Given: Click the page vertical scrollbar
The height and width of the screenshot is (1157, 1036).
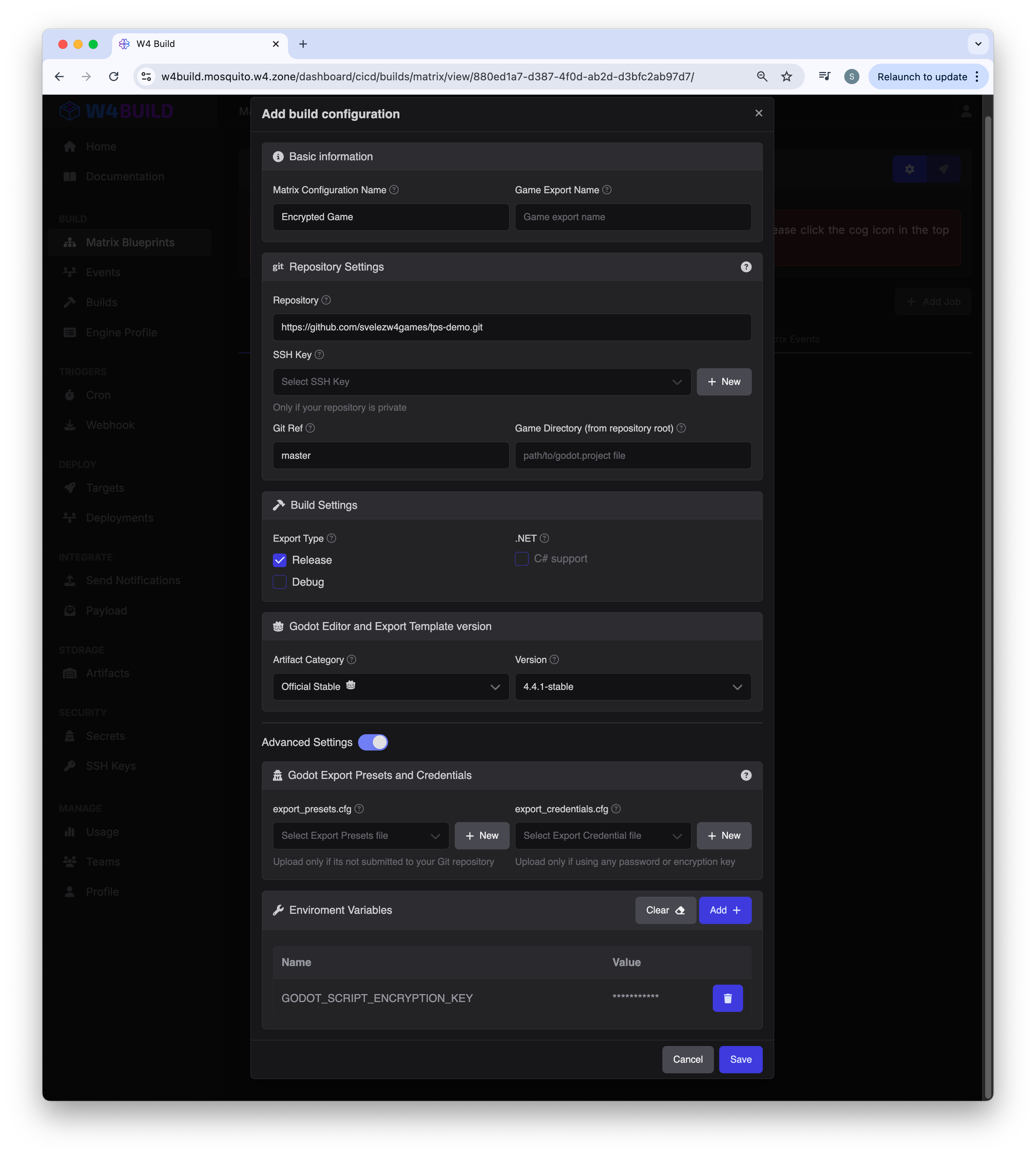Looking at the screenshot, I should click(x=988, y=608).
